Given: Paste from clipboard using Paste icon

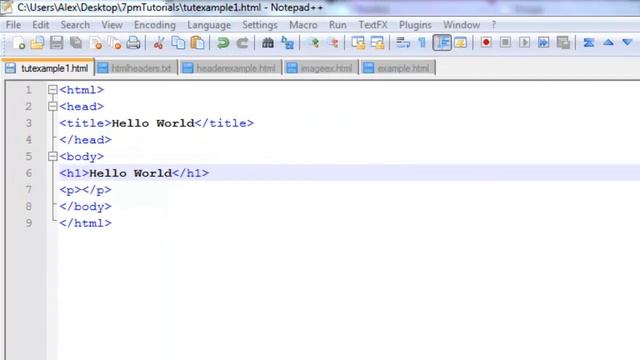Looking at the screenshot, I should [x=198, y=43].
